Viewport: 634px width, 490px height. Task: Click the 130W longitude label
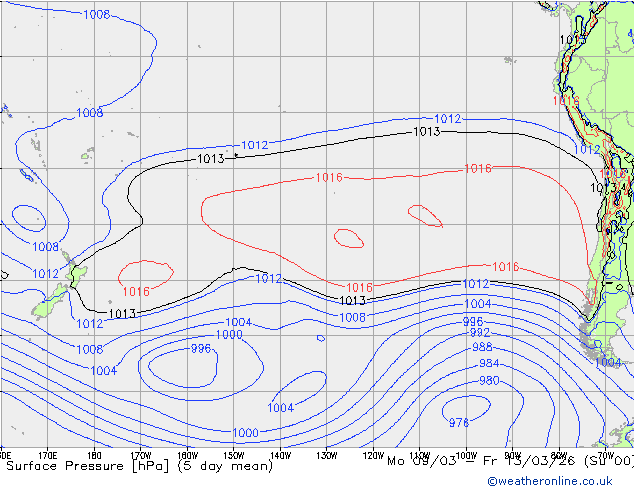point(327,456)
